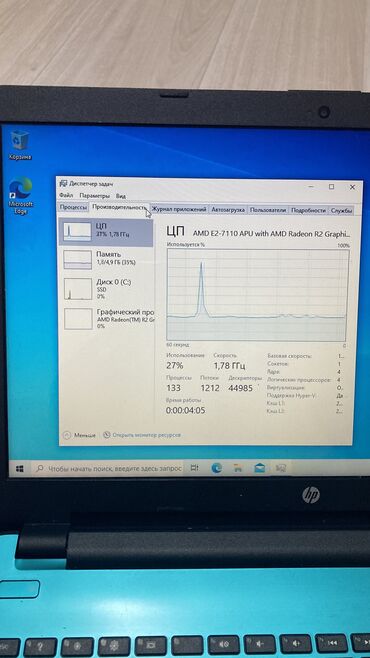The height and width of the screenshot is (658, 370).
Task: Click the Windows Start button
Action: (20, 468)
